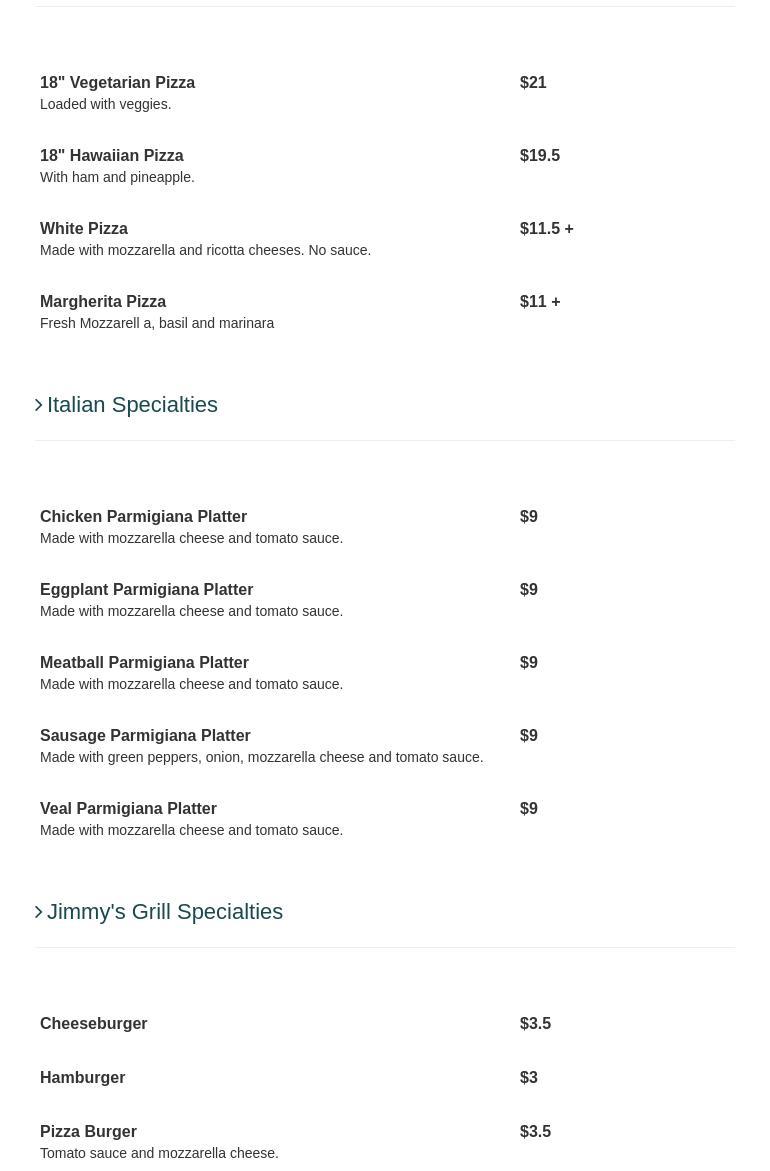
Task: Choose the Margherita Pizza menu item
Action: (x=103, y=302)
